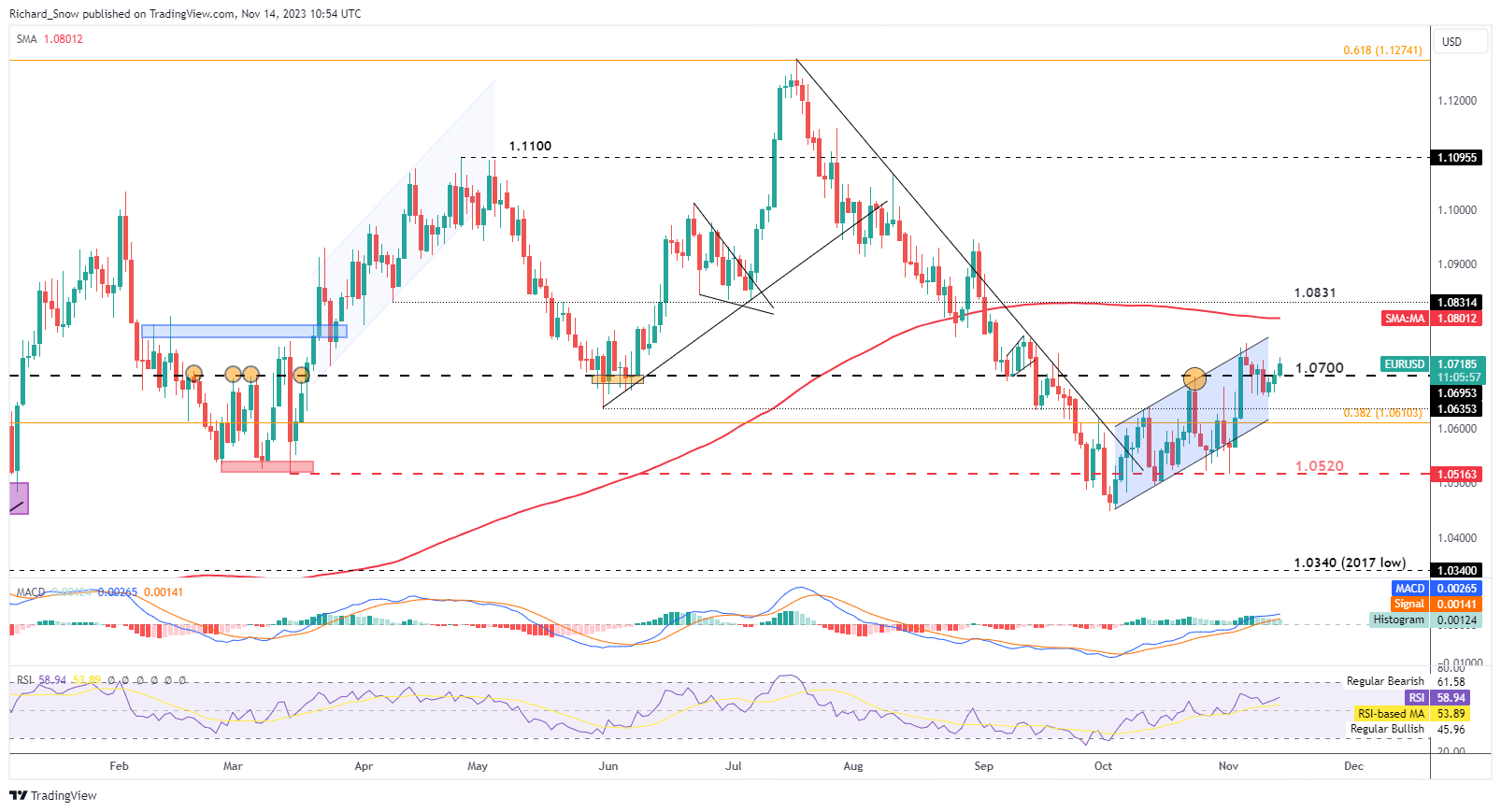The width and height of the screenshot is (1501, 812).
Task: Click the RSI indicator legend label
Action: tap(25, 680)
